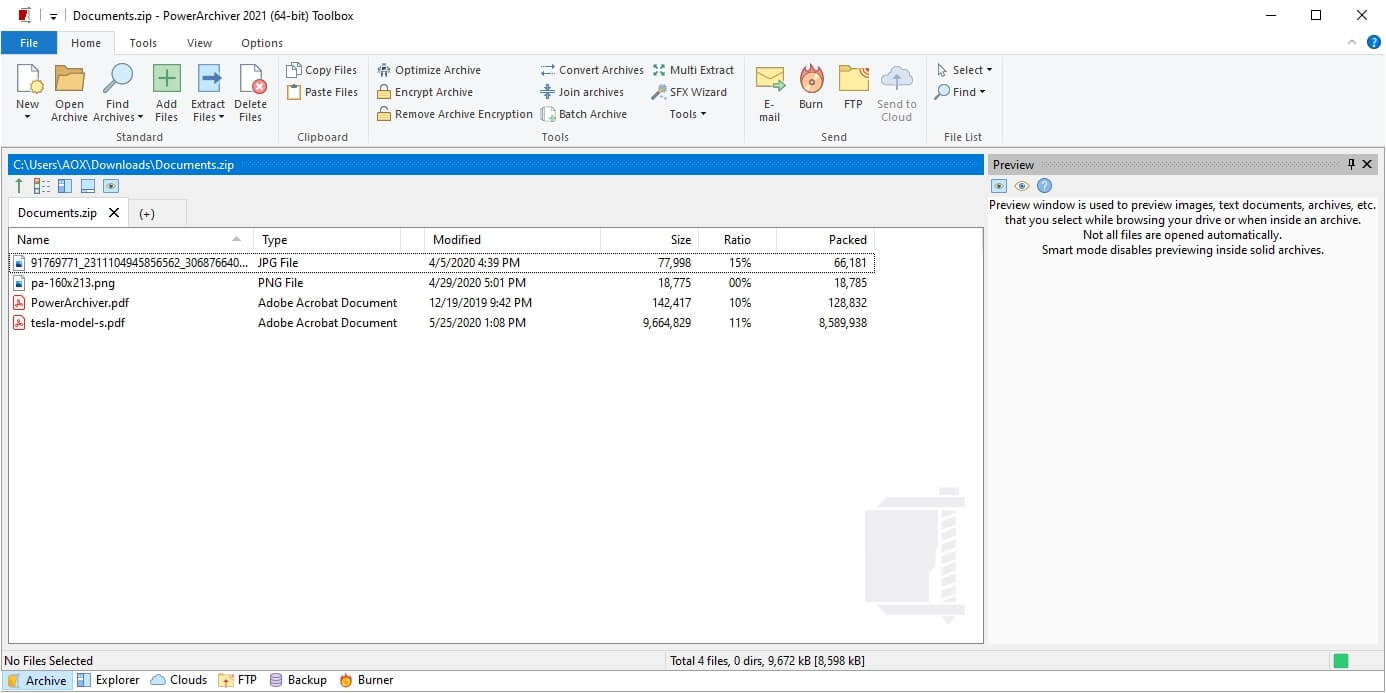Expand the Extract Files dropdown

[x=208, y=117]
